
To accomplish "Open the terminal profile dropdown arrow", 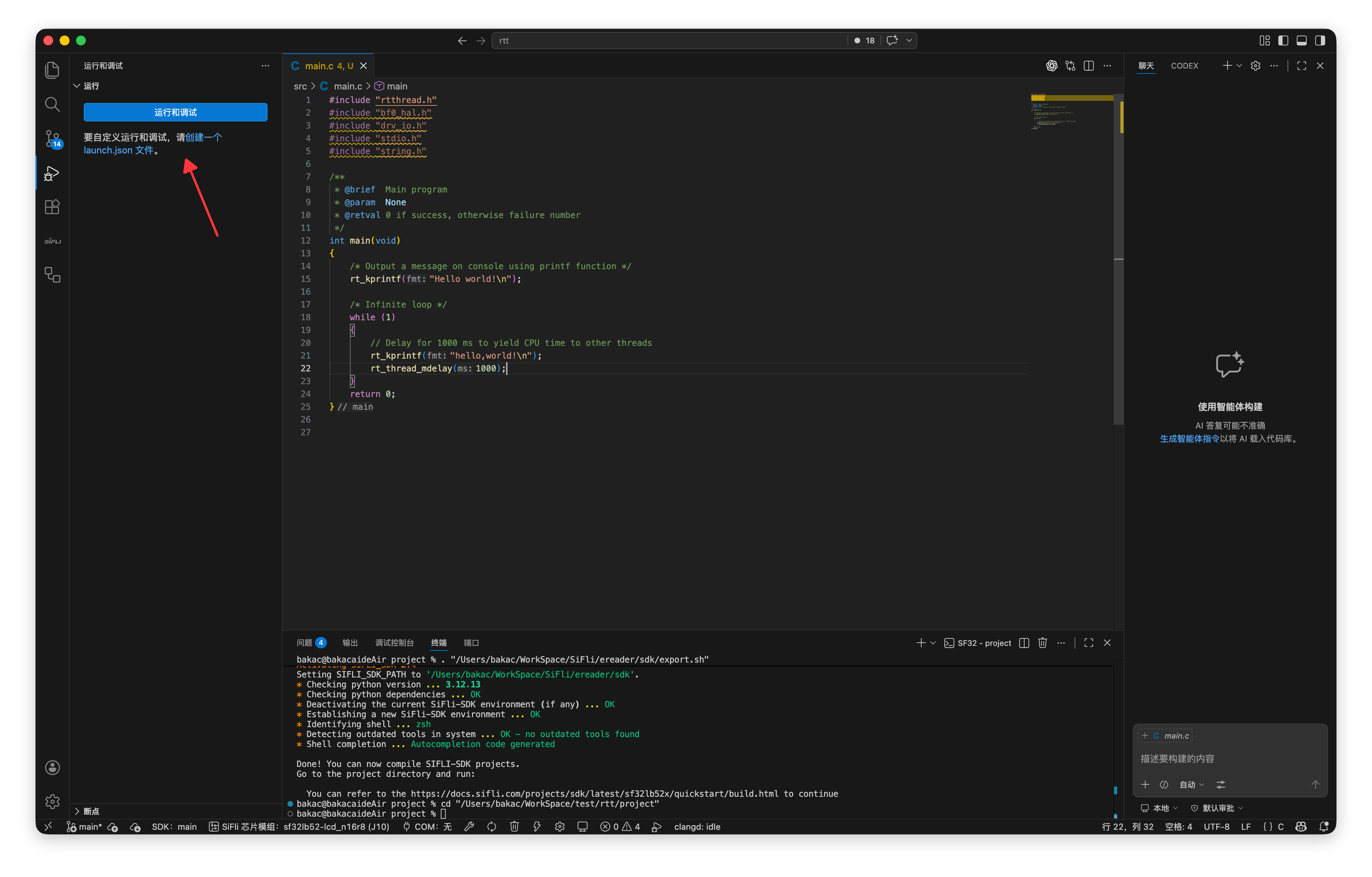I will click(x=933, y=643).
